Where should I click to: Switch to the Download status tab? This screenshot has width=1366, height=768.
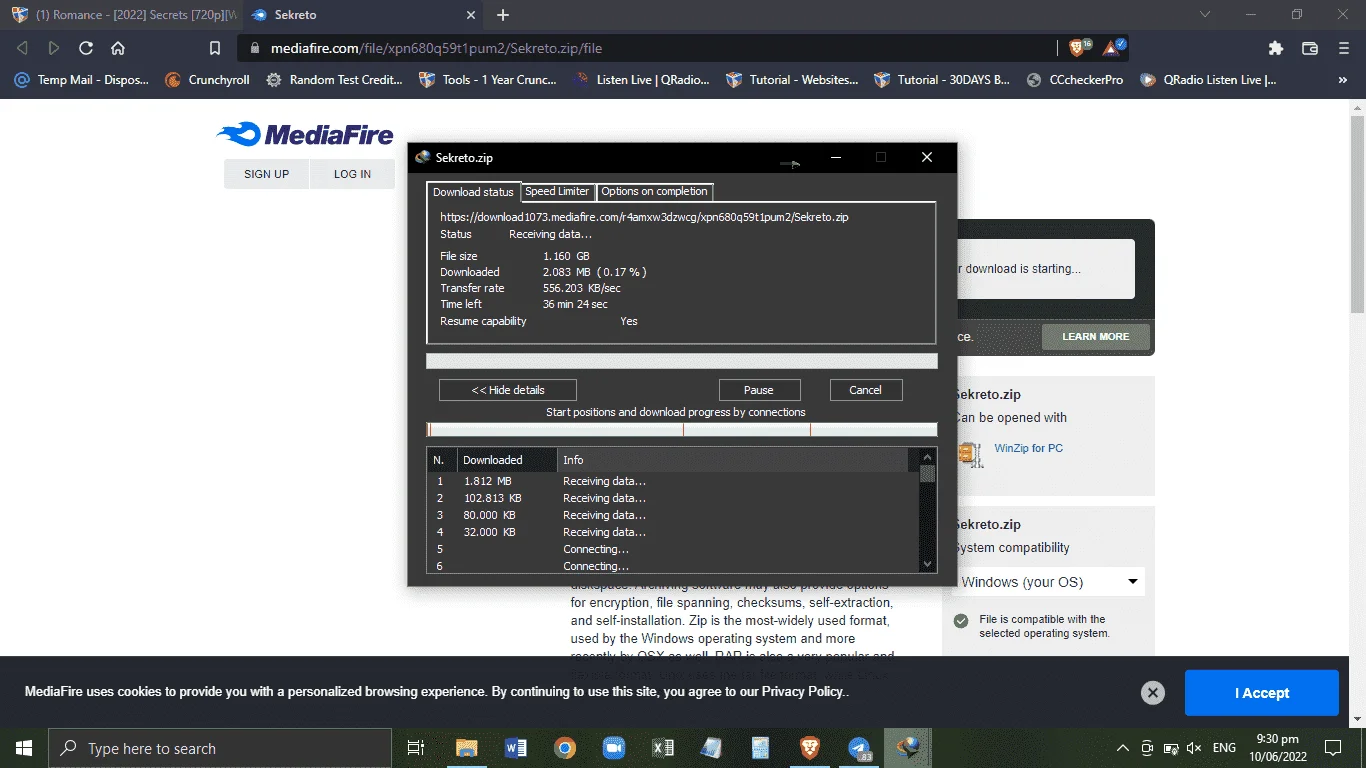click(x=473, y=192)
